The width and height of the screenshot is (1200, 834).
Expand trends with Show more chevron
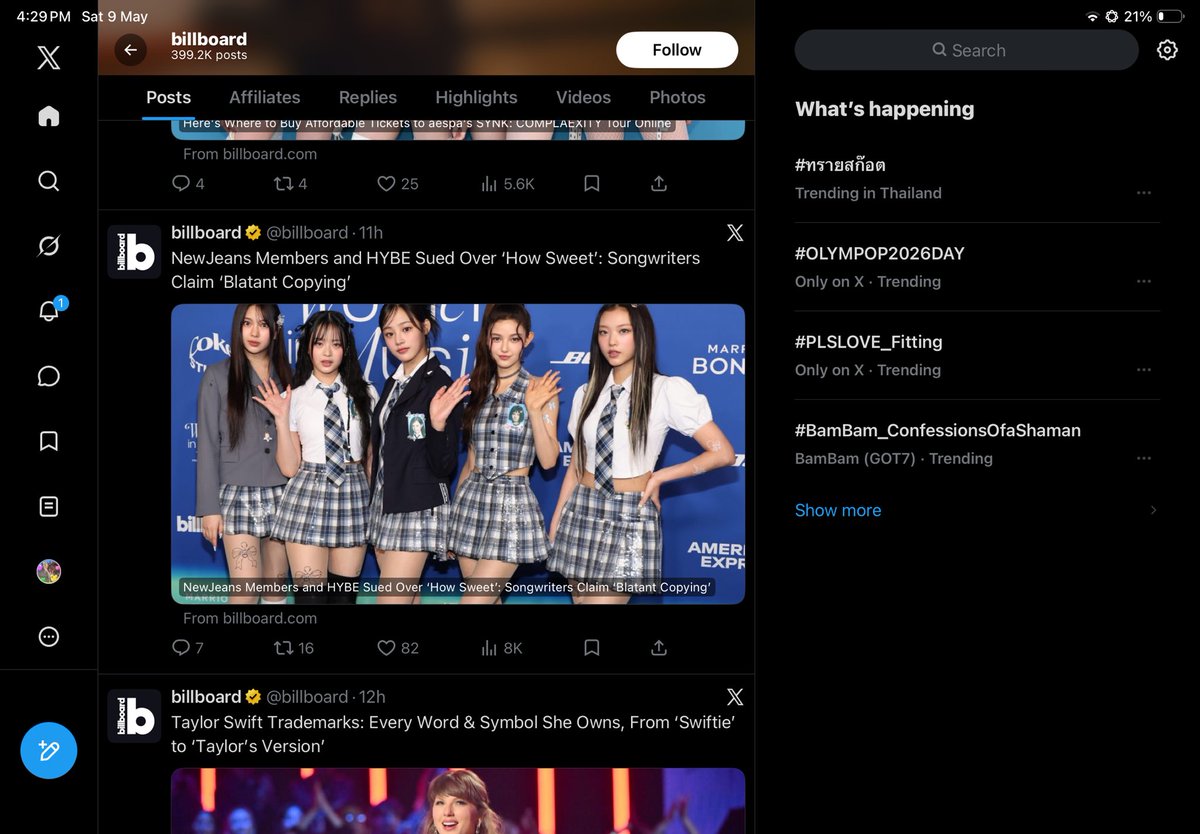1153,510
